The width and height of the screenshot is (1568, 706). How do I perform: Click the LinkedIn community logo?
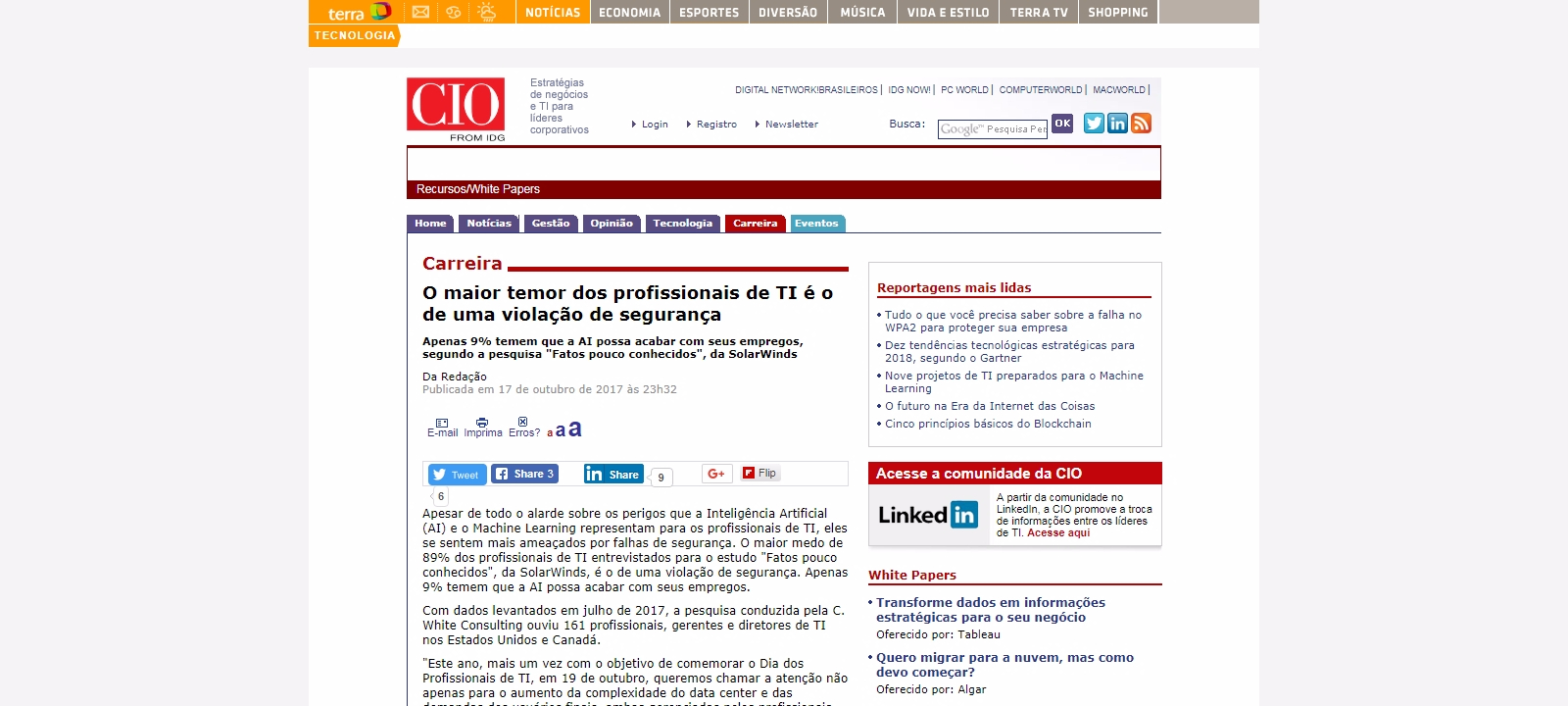click(928, 515)
